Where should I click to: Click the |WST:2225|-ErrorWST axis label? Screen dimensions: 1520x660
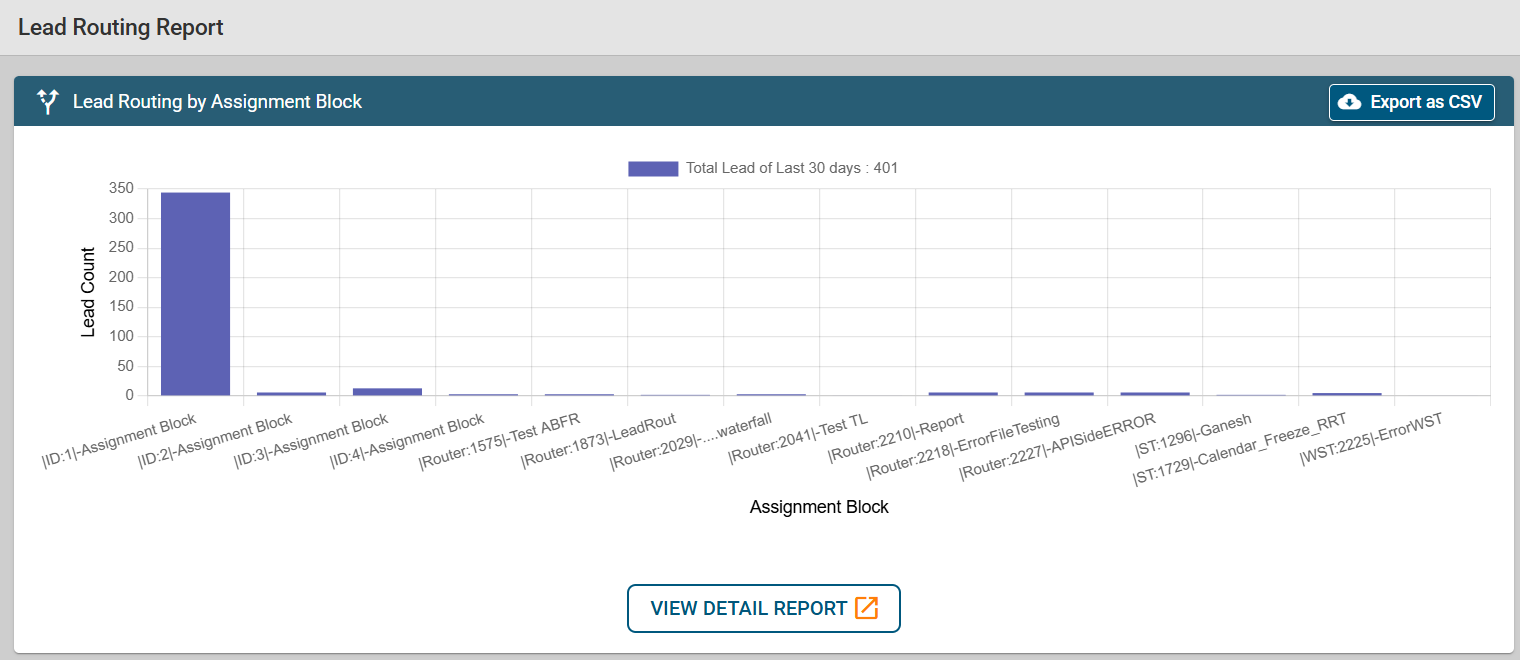[x=1372, y=440]
